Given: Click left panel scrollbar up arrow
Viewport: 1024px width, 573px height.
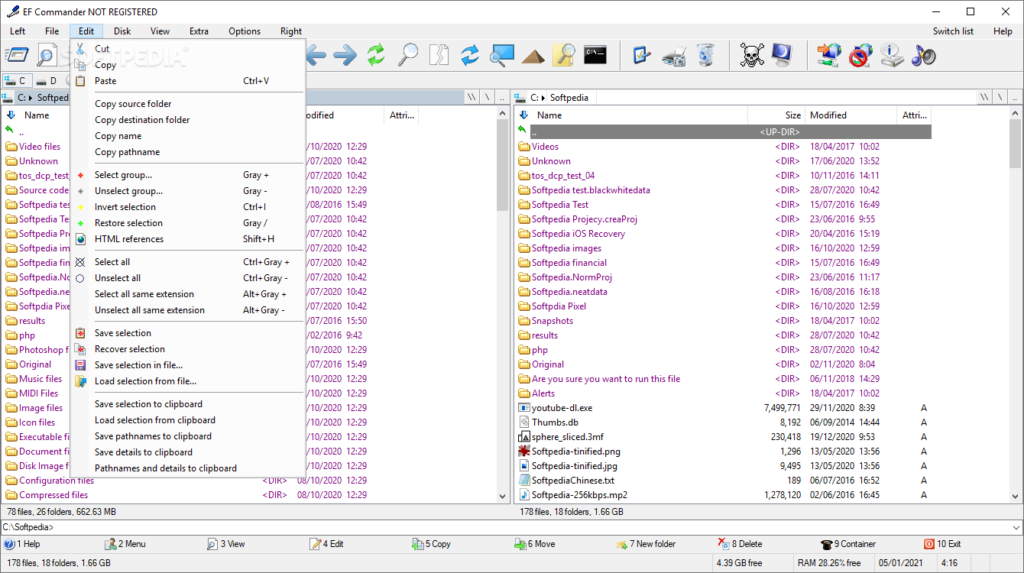Looking at the screenshot, I should (502, 114).
